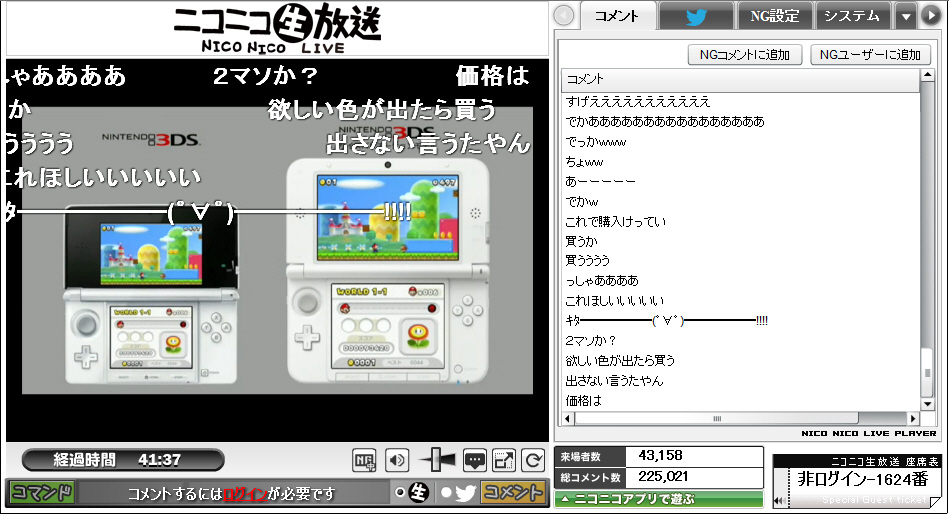Click the green コマンド command button
Screen dimensions: 949x515
[42, 493]
